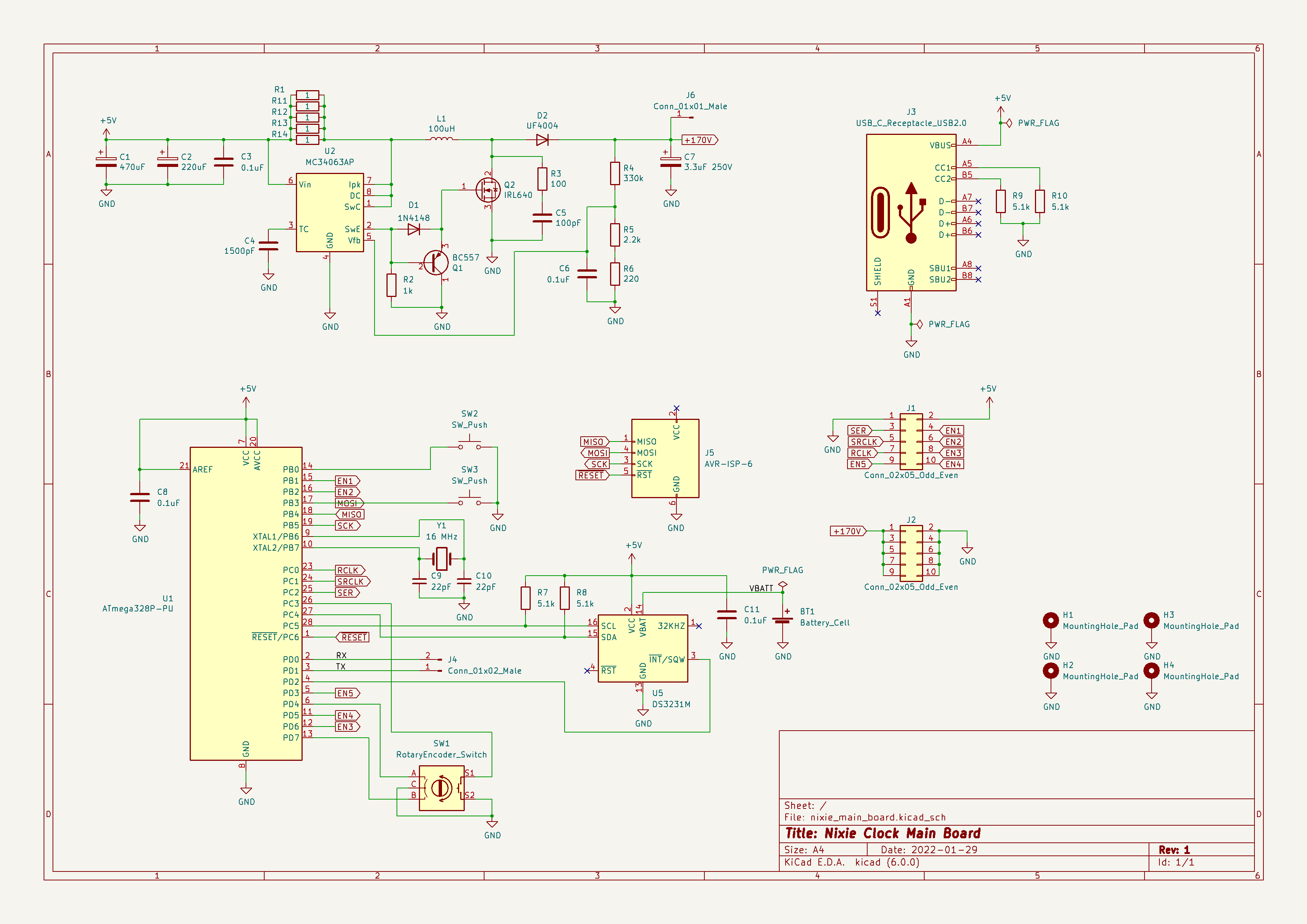Image resolution: width=1307 pixels, height=924 pixels.
Task: Select the BC557 transistor Q1 symbol
Action: tap(437, 262)
